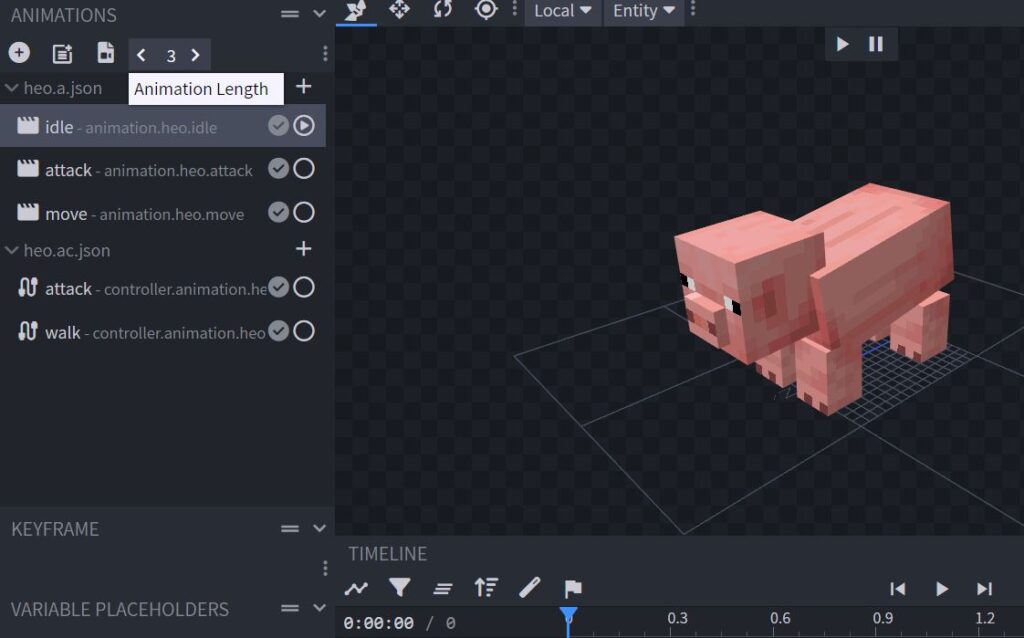Click the blue timeline playhead marker

click(568, 616)
